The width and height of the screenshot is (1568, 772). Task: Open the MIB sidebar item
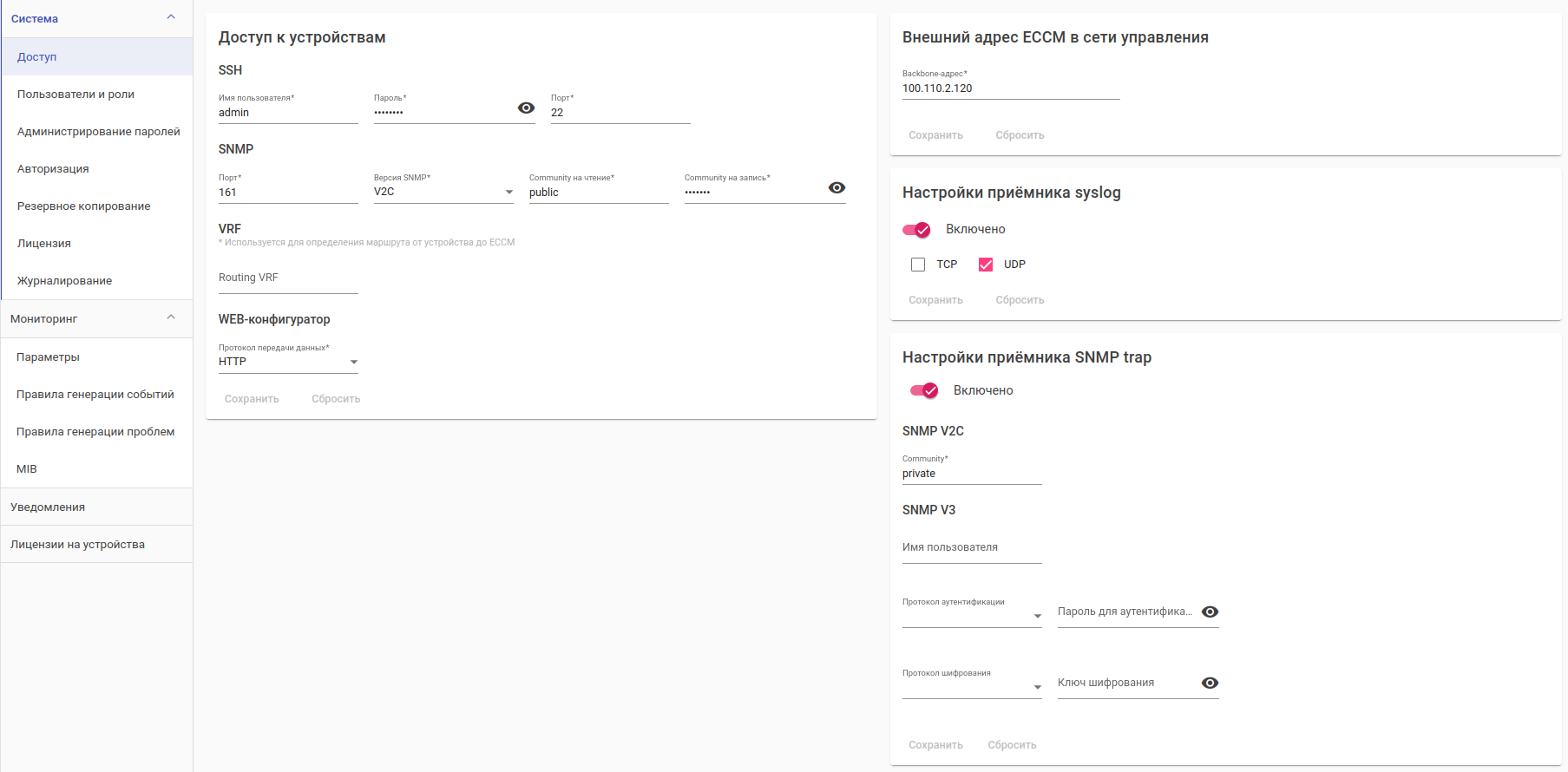pos(27,469)
